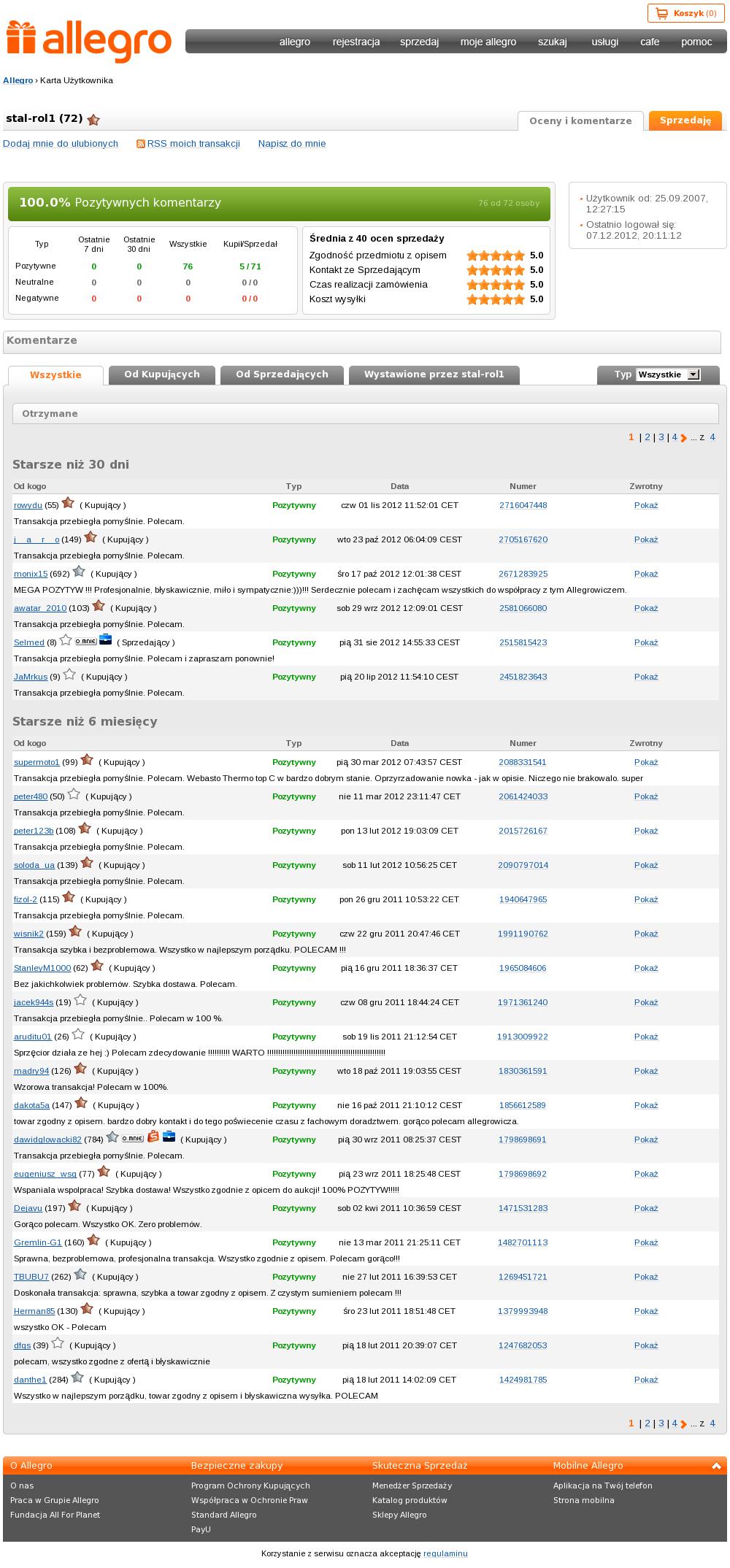Image resolution: width=730 pixels, height=1568 pixels.
Task: Go to page 3 in bottom pagination
Action: (x=661, y=1423)
